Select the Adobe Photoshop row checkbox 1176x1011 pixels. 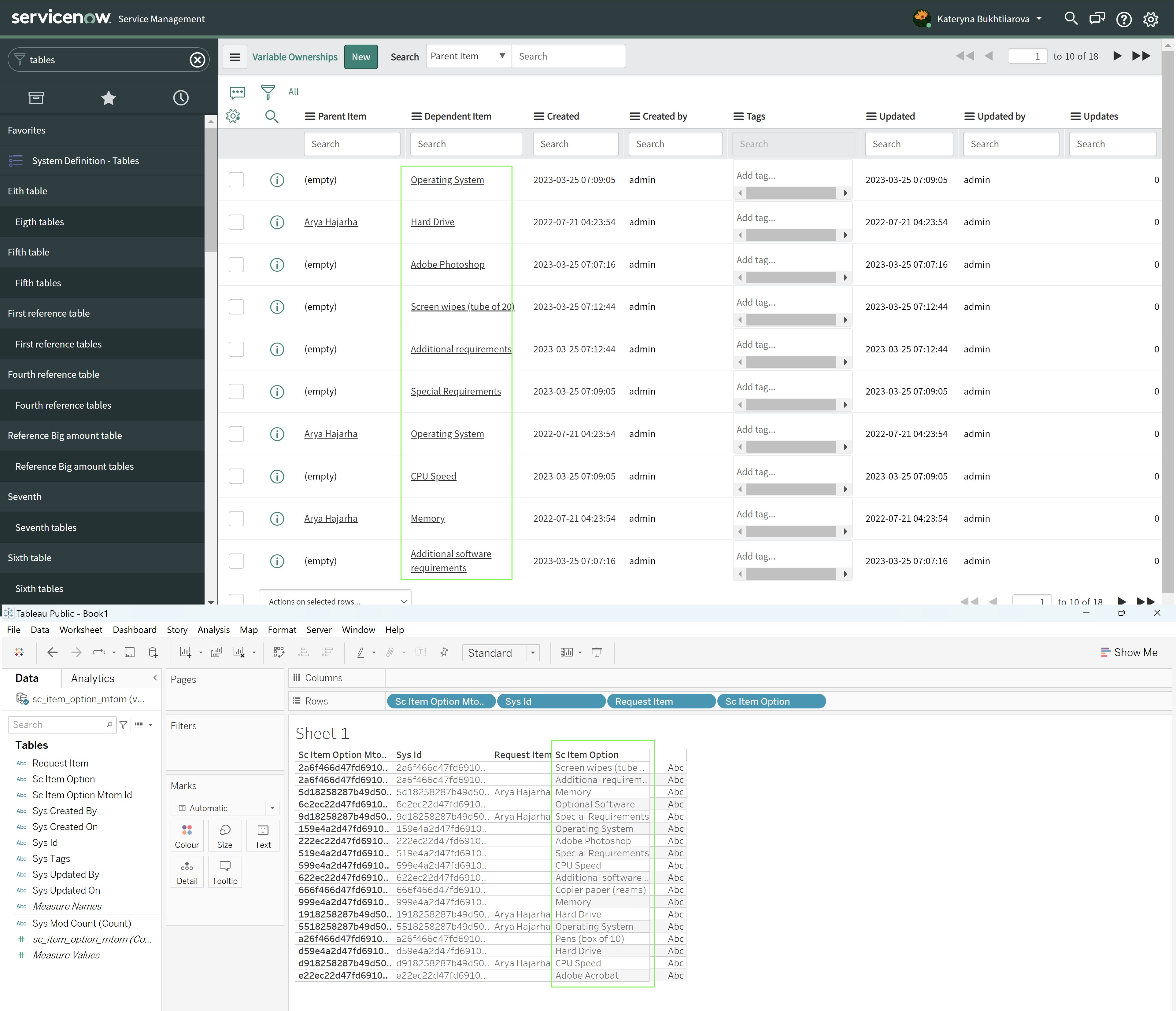pyautogui.click(x=236, y=264)
